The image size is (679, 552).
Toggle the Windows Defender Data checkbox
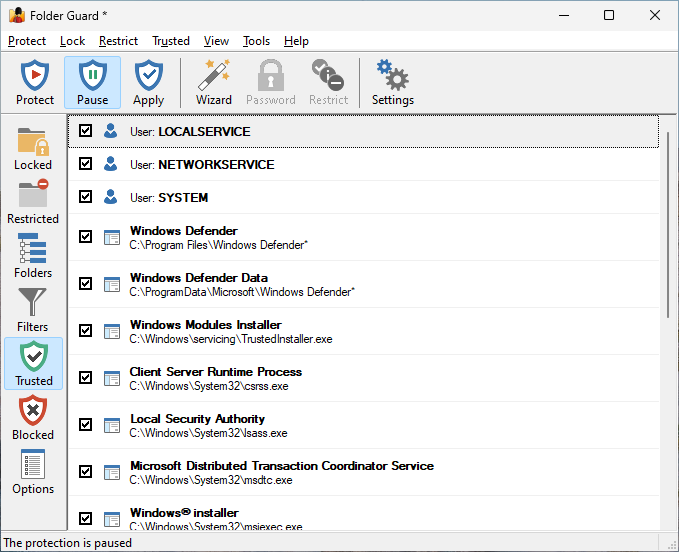85,283
